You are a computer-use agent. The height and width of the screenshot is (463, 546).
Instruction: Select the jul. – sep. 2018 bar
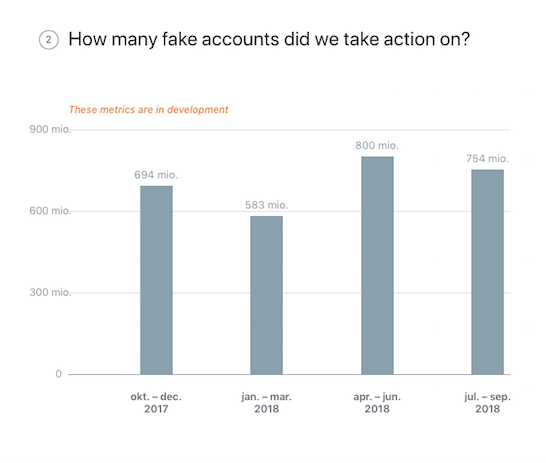click(x=488, y=272)
